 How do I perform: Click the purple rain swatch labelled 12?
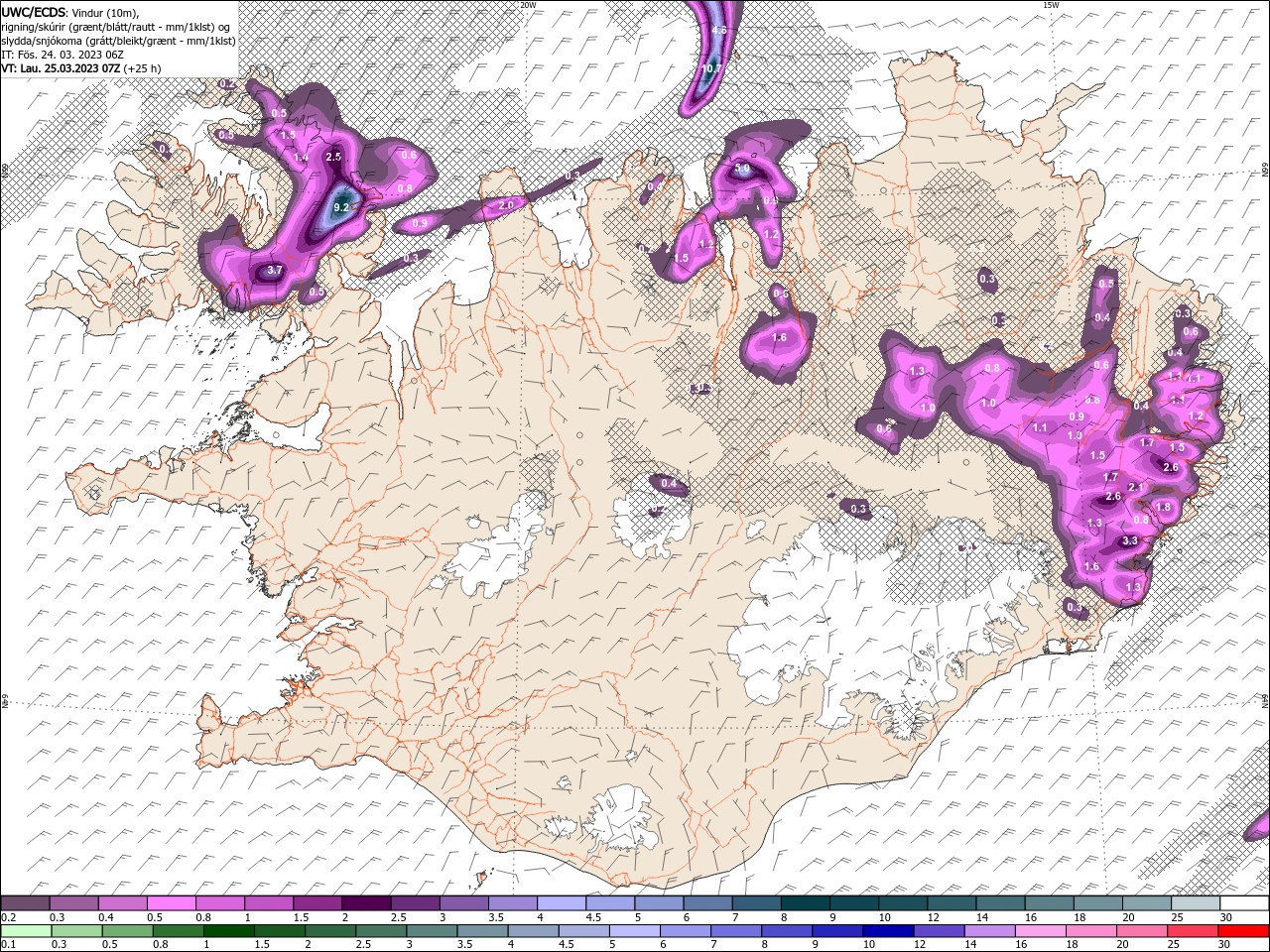[938, 931]
